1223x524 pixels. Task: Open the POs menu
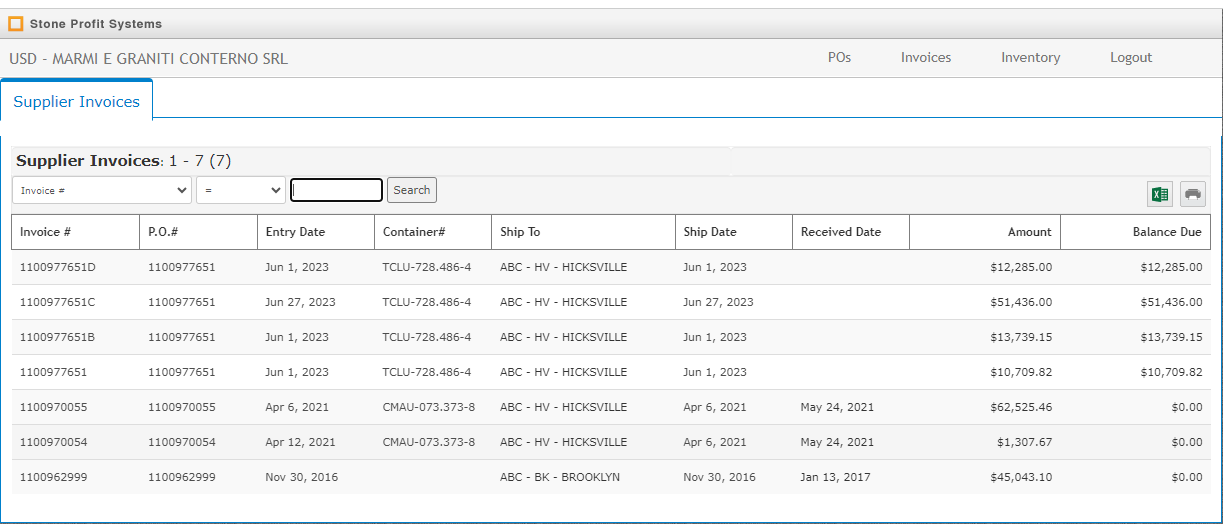(839, 58)
